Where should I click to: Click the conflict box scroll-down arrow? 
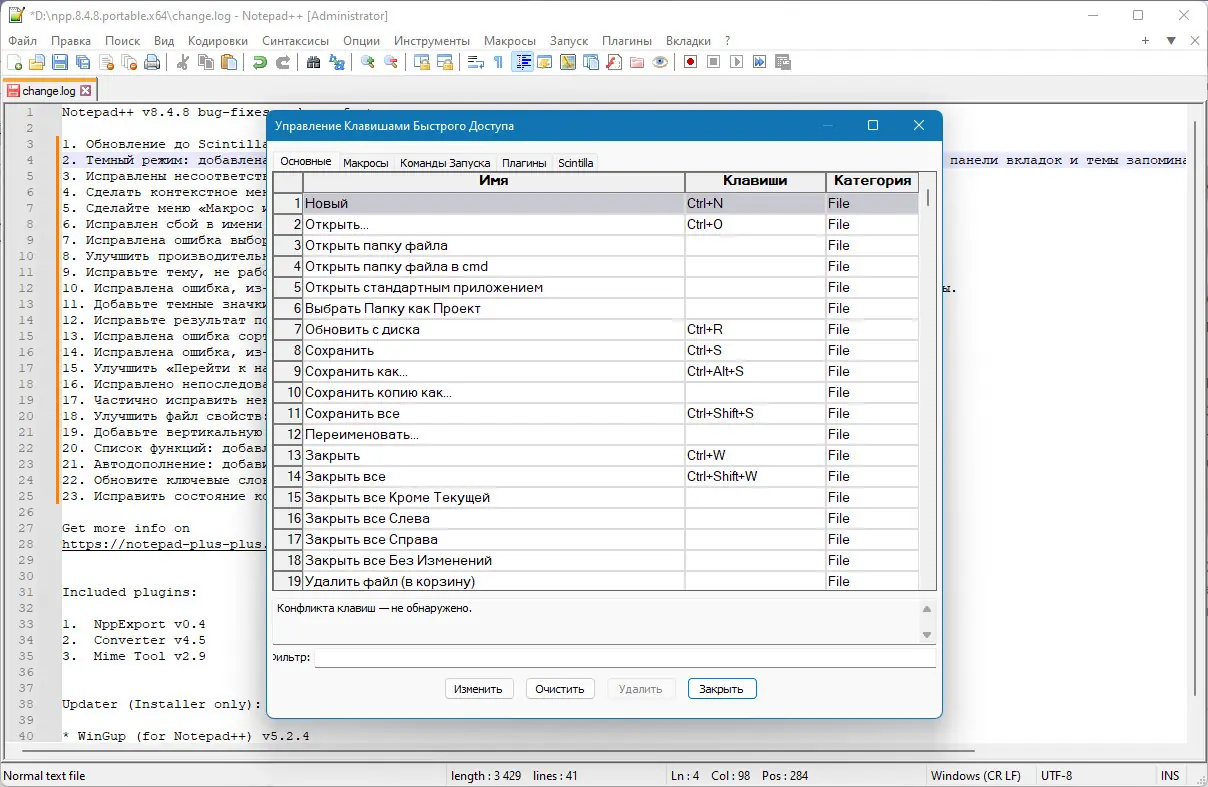[927, 635]
